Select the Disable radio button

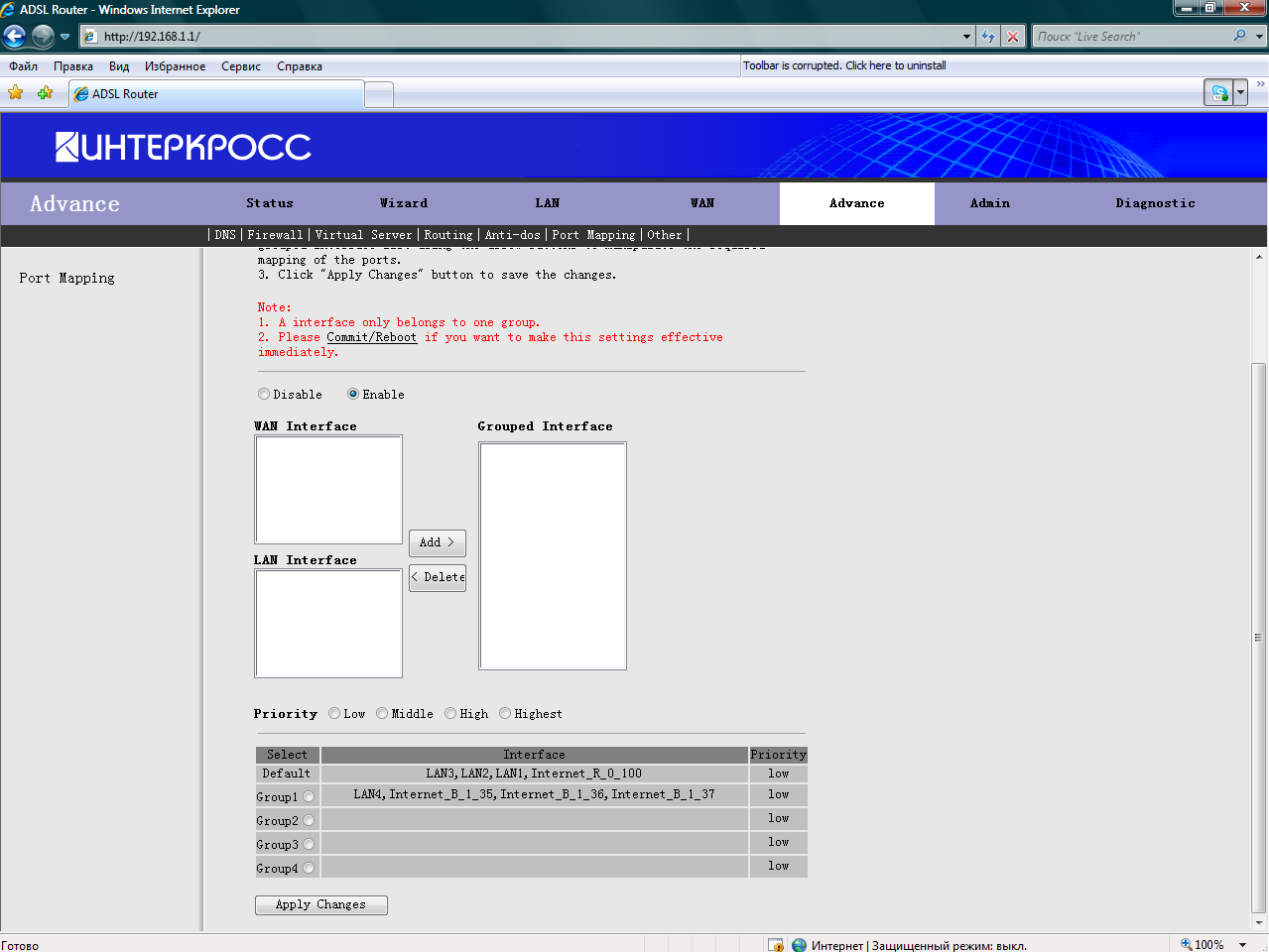[x=264, y=394]
